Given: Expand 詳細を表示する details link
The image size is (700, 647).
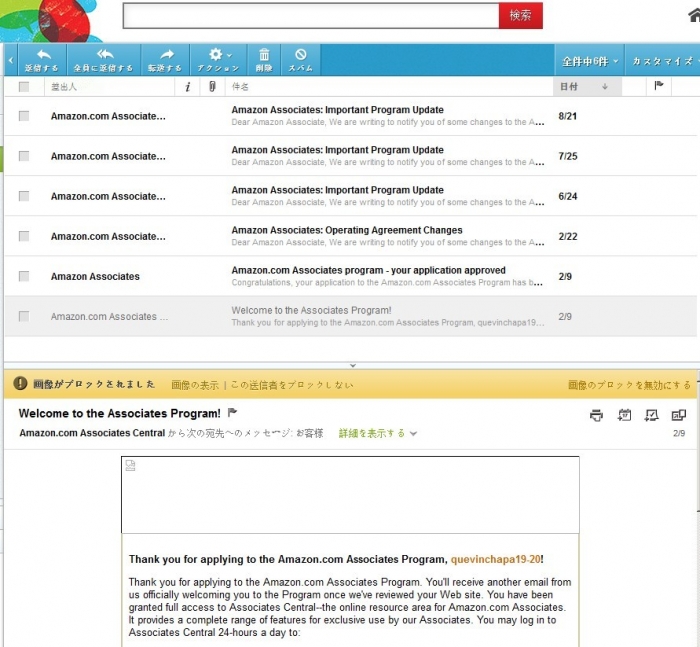Looking at the screenshot, I should 377,433.
